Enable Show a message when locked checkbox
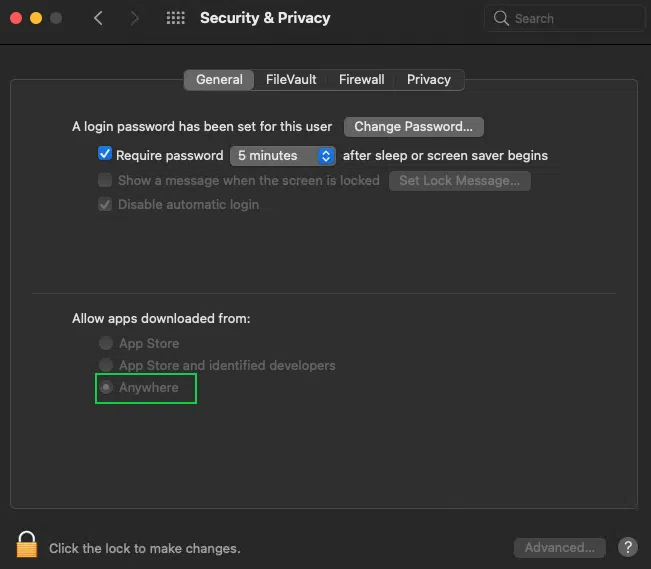Viewport: 651px width, 569px height. coord(105,181)
